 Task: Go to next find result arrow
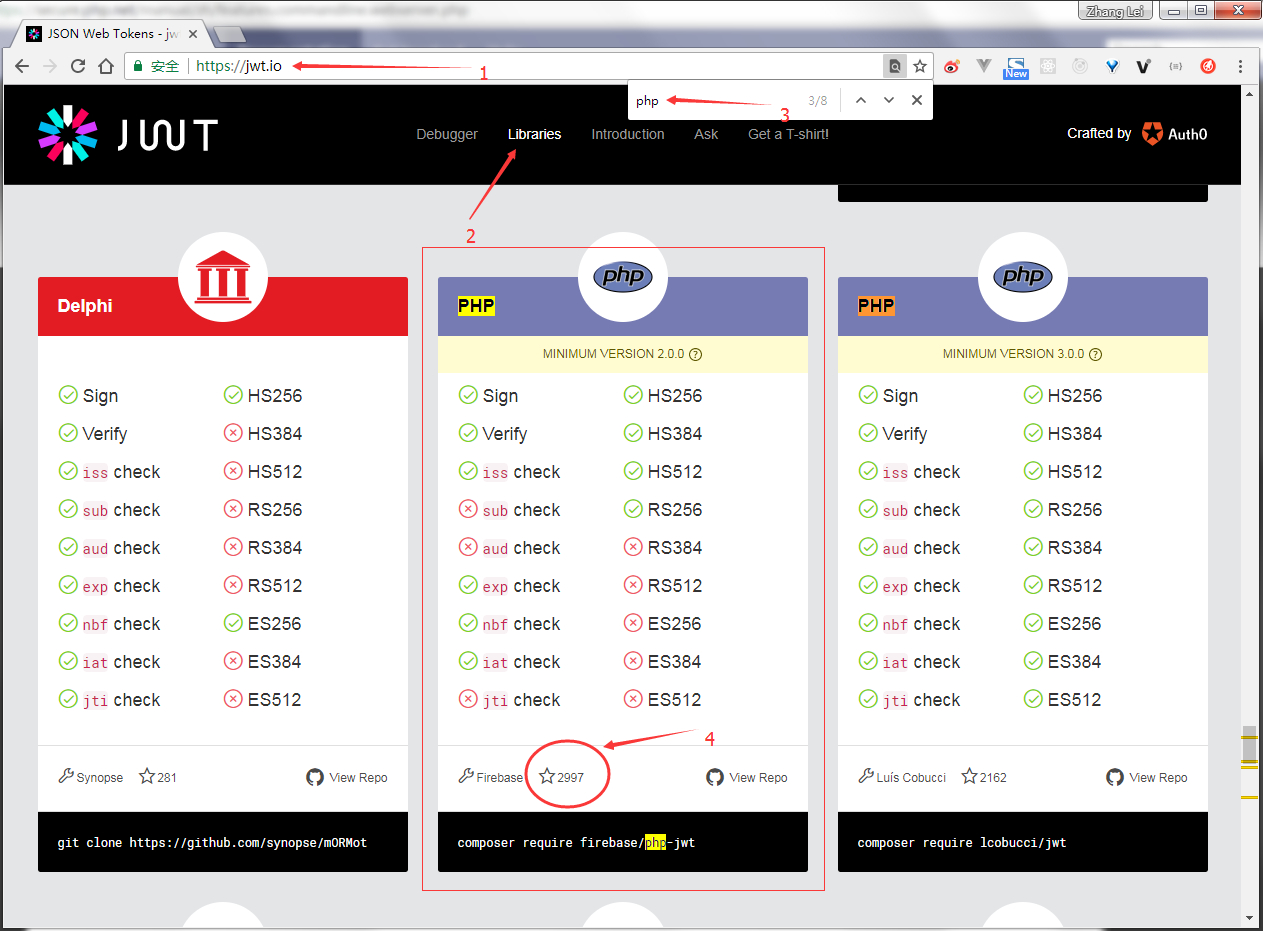(x=889, y=100)
